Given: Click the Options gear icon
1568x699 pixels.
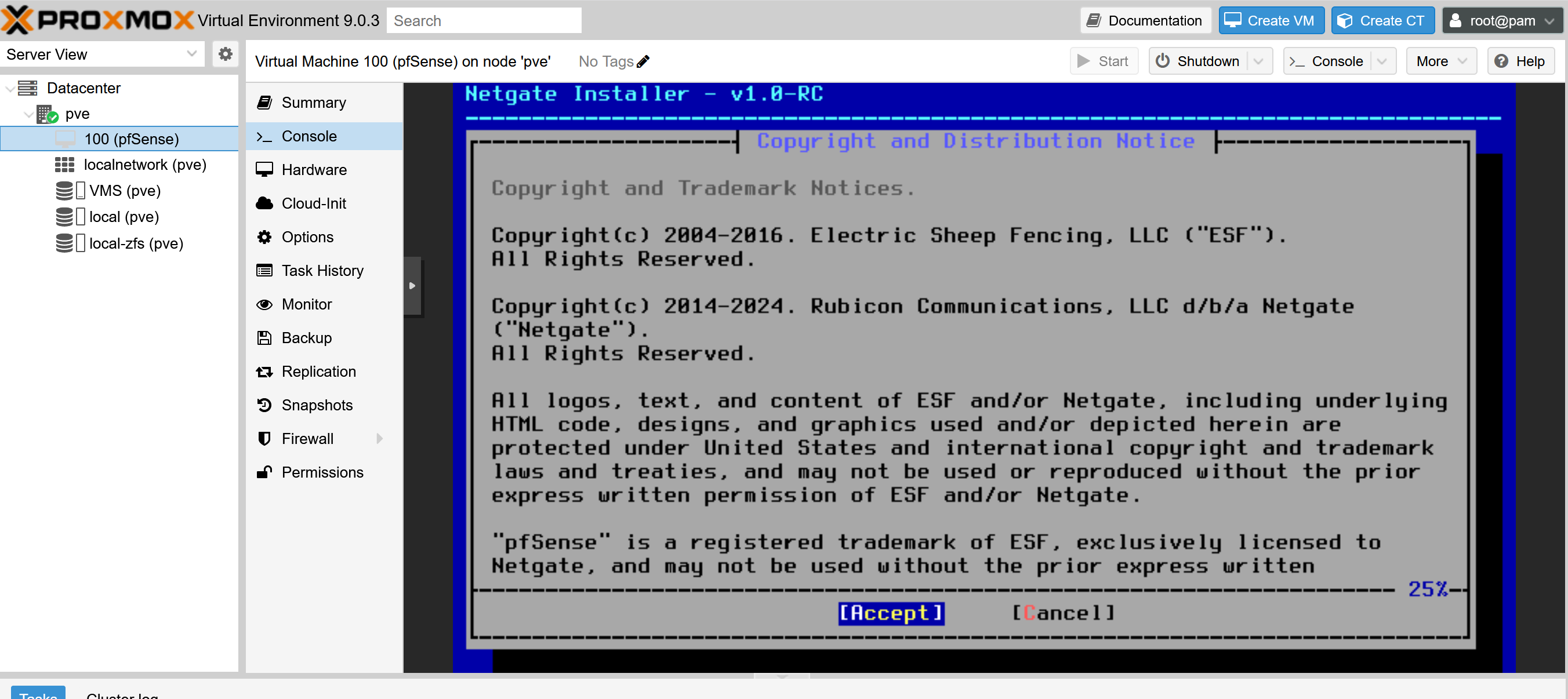Looking at the screenshot, I should (264, 237).
